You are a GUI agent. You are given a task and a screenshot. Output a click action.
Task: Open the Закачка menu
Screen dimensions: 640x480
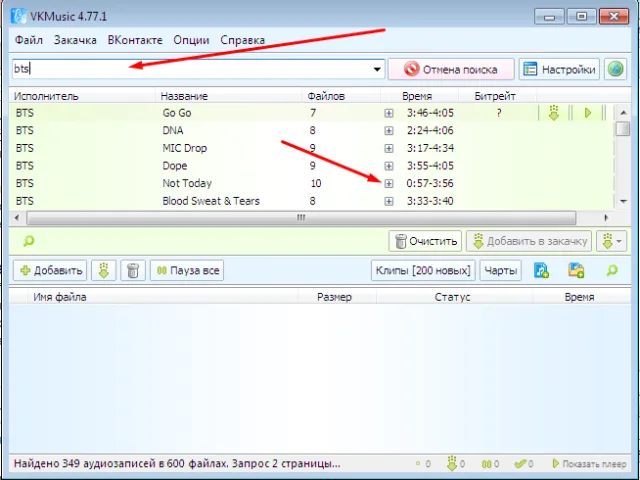(x=75, y=40)
